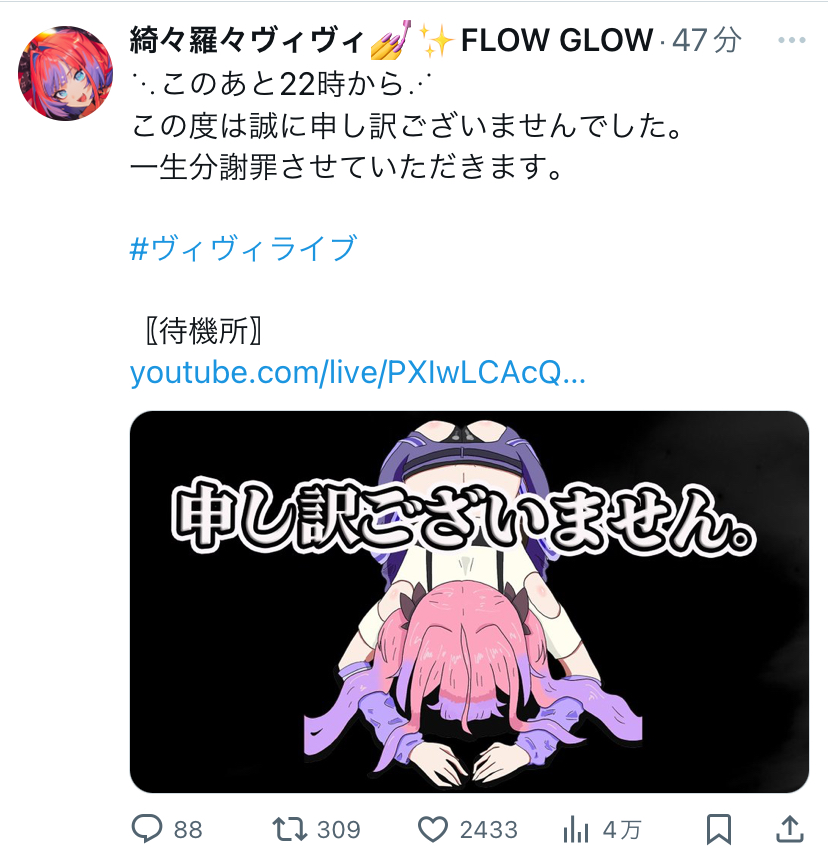Click the like count 2433
The width and height of the screenshot is (828, 859).
tap(489, 830)
